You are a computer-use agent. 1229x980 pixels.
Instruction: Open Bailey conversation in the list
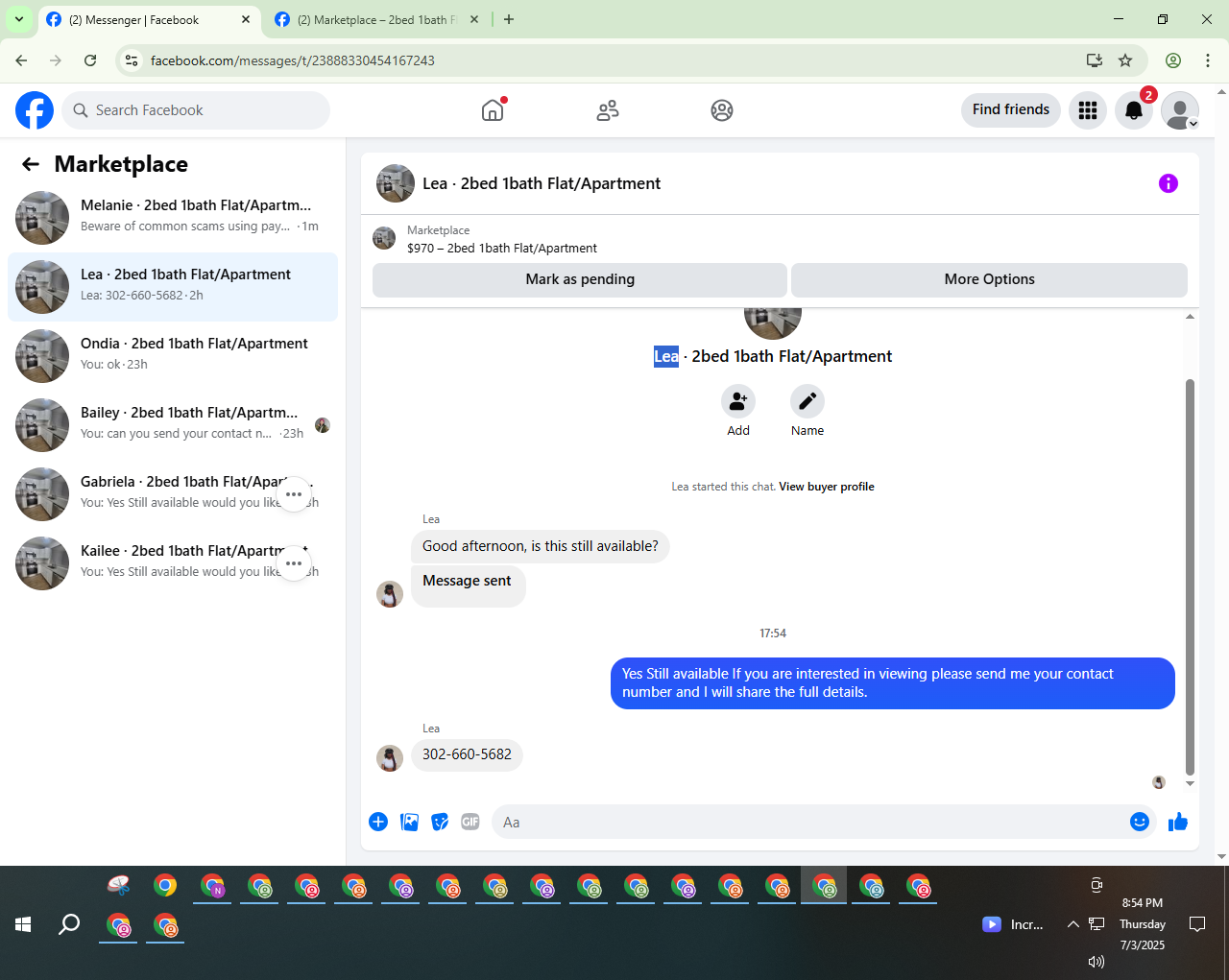click(173, 425)
